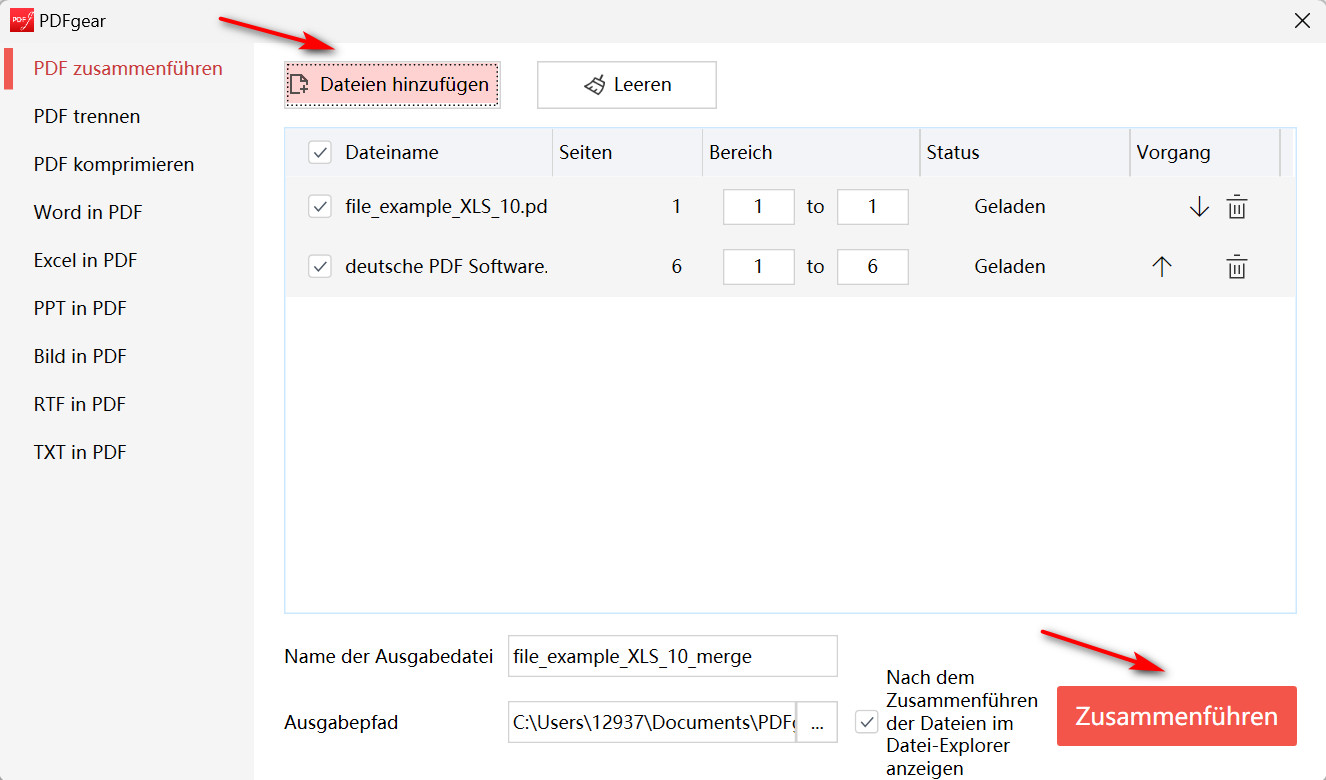Viewport: 1326px width, 780px height.
Task: Edit start page field of file_example_XLS_10
Action: (759, 207)
